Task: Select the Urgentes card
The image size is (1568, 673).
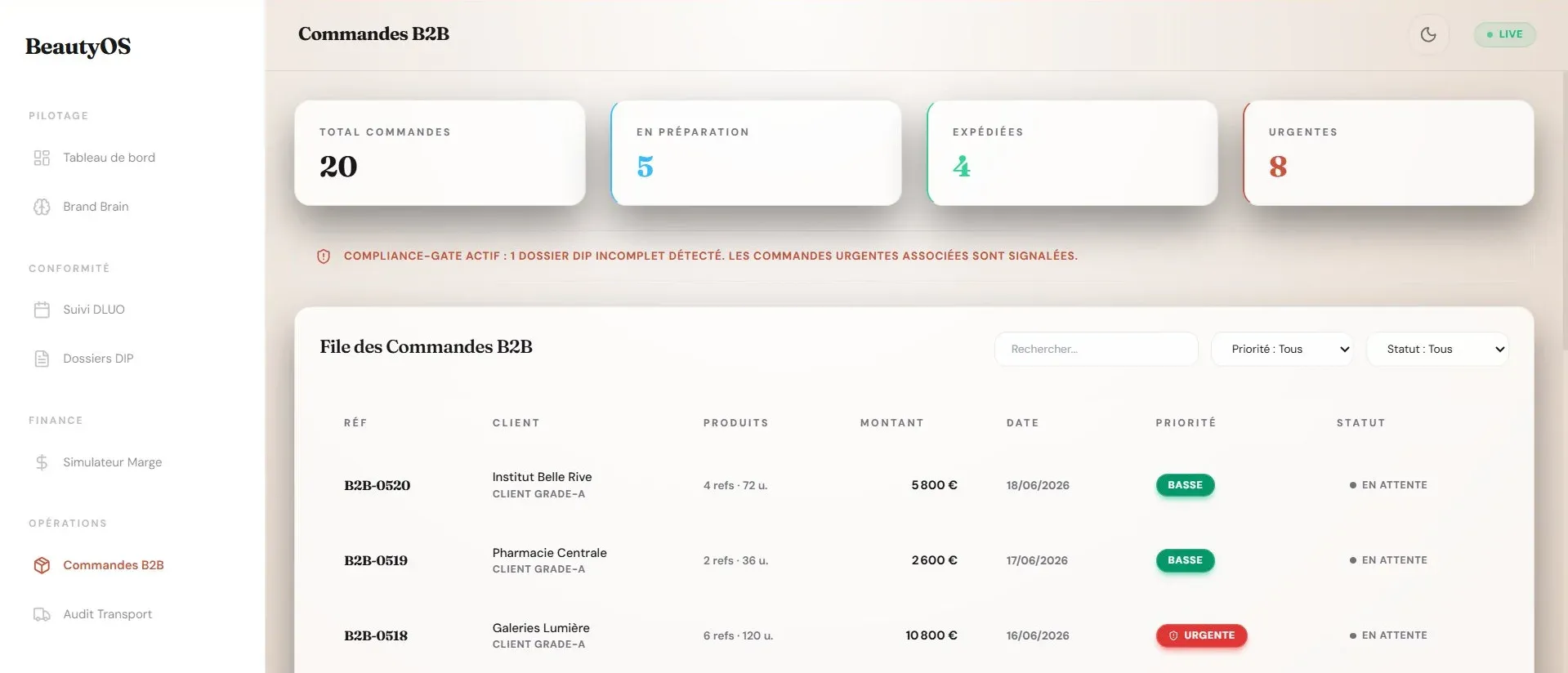Action: 1388,153
